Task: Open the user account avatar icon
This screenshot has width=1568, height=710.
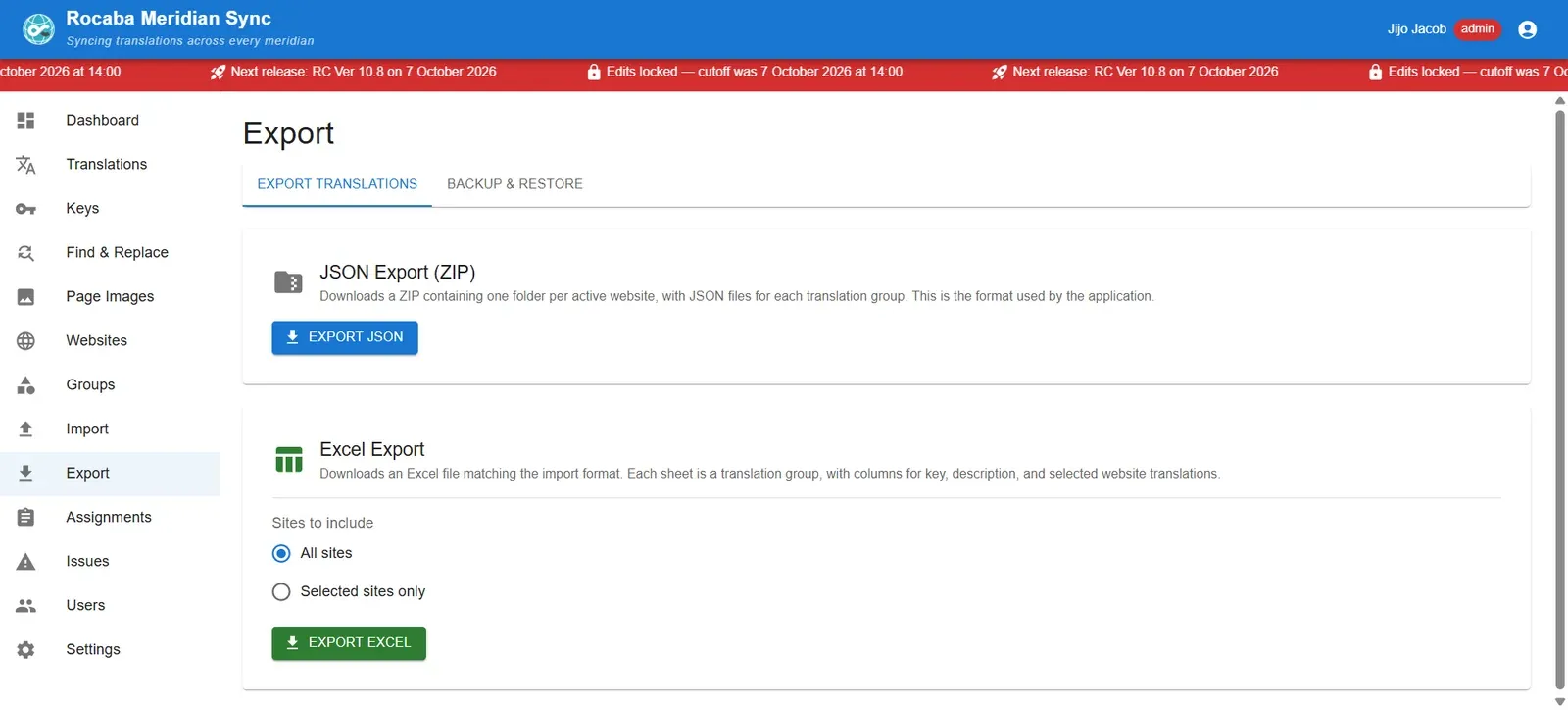Action: coord(1527,29)
